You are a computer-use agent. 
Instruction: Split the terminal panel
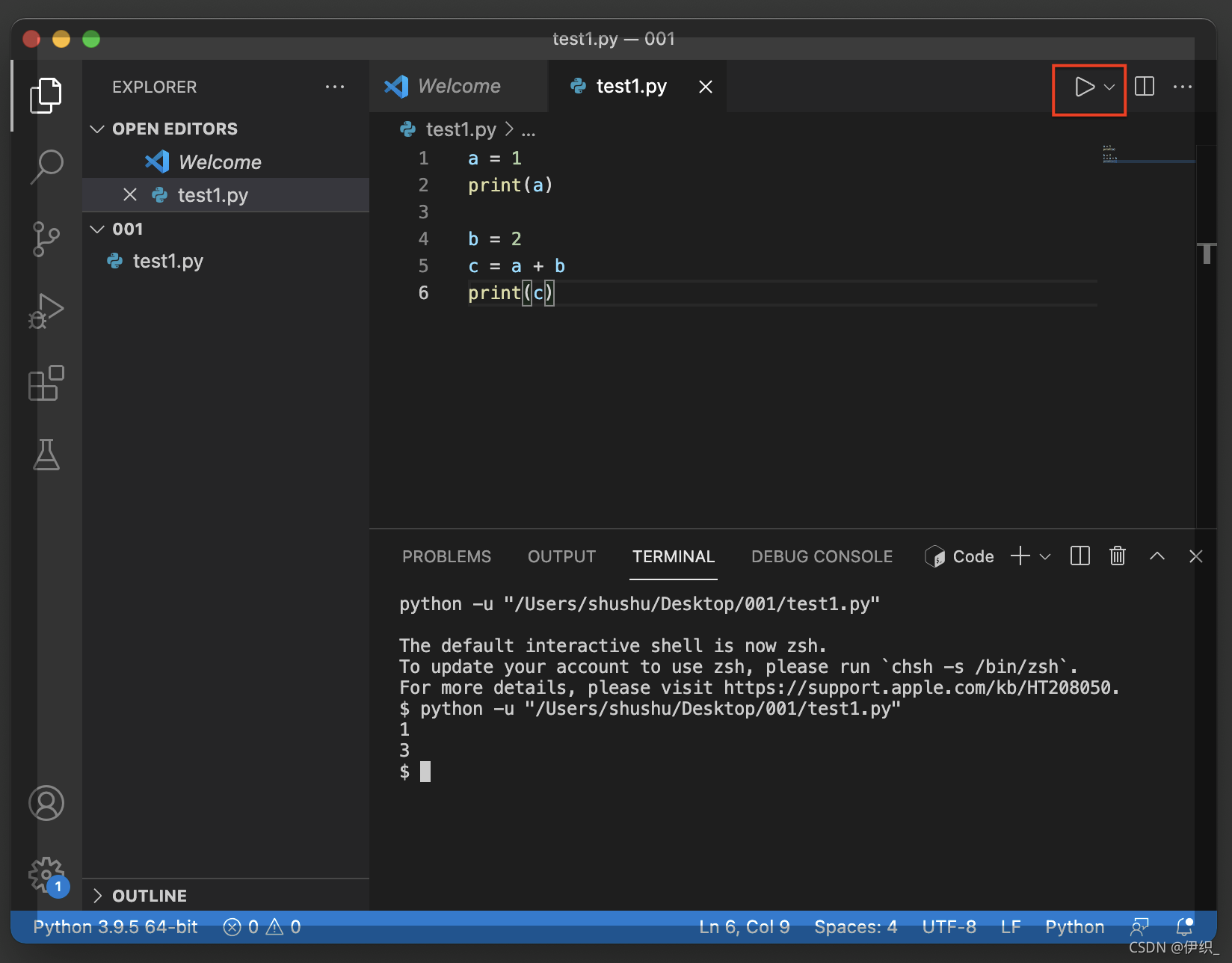pyautogui.click(x=1080, y=556)
